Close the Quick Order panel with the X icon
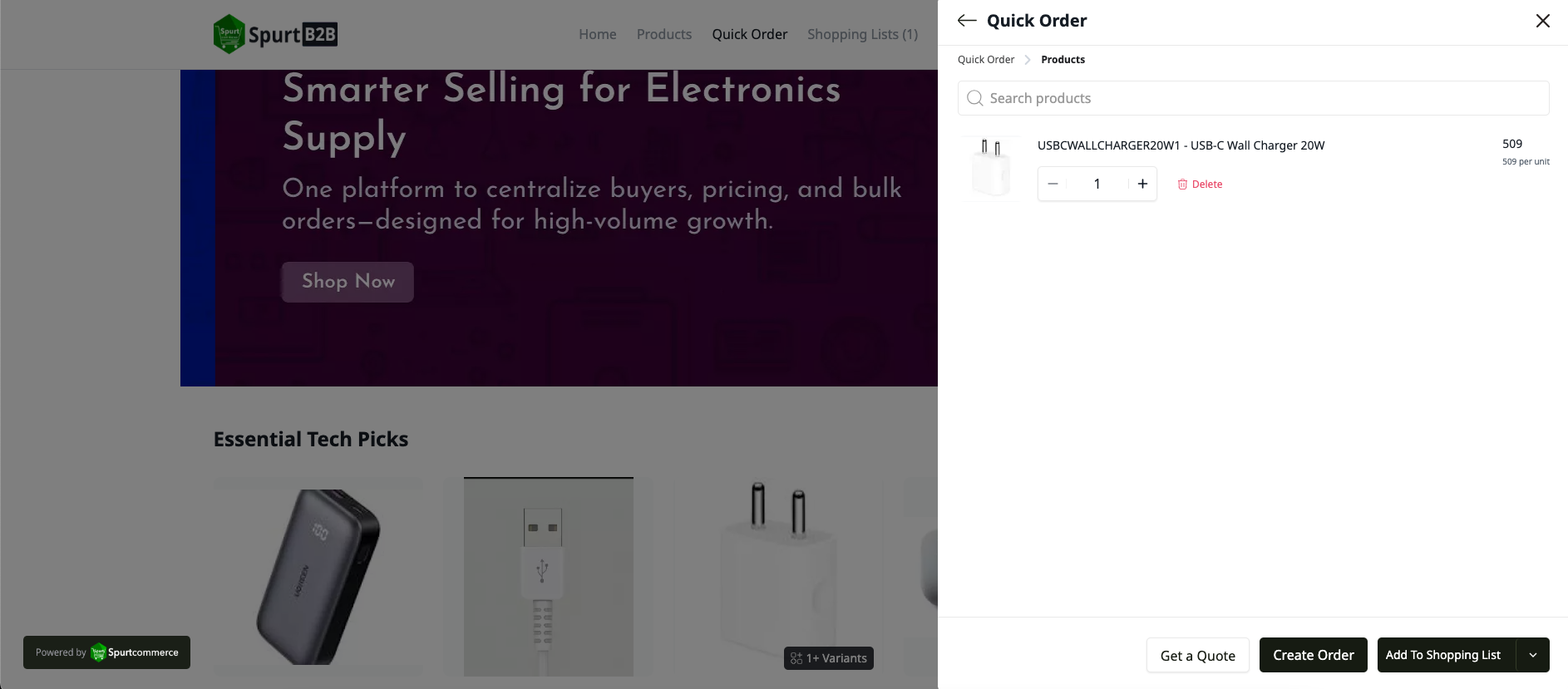This screenshot has width=1568, height=689. coord(1542,20)
